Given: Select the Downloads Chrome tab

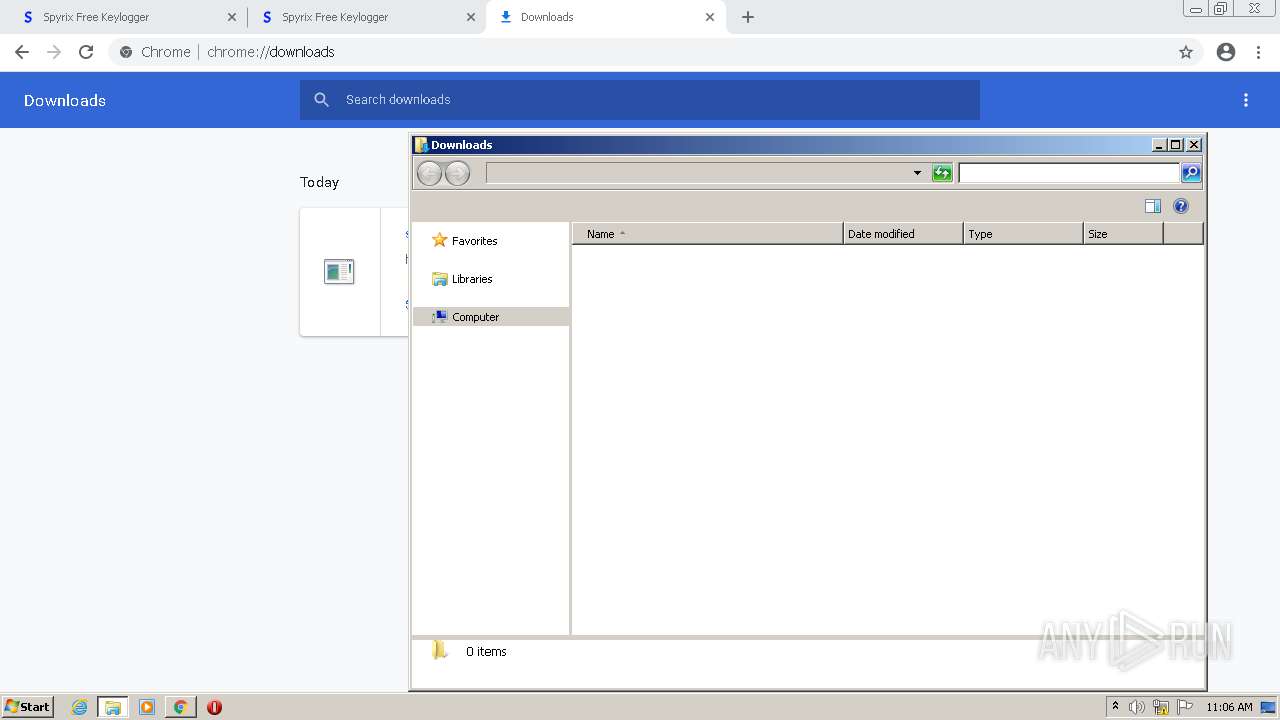Looking at the screenshot, I should (x=605, y=17).
